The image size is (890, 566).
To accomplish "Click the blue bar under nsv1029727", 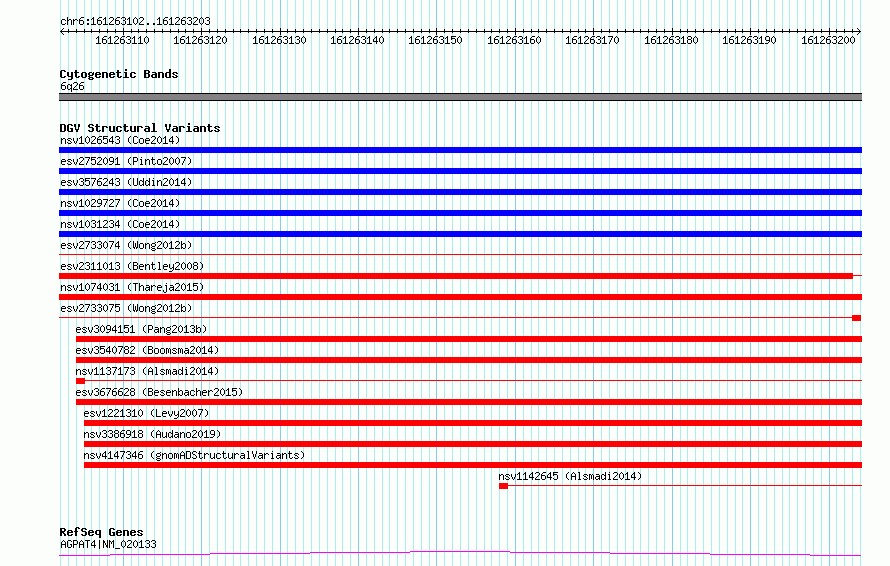I will click(x=460, y=213).
